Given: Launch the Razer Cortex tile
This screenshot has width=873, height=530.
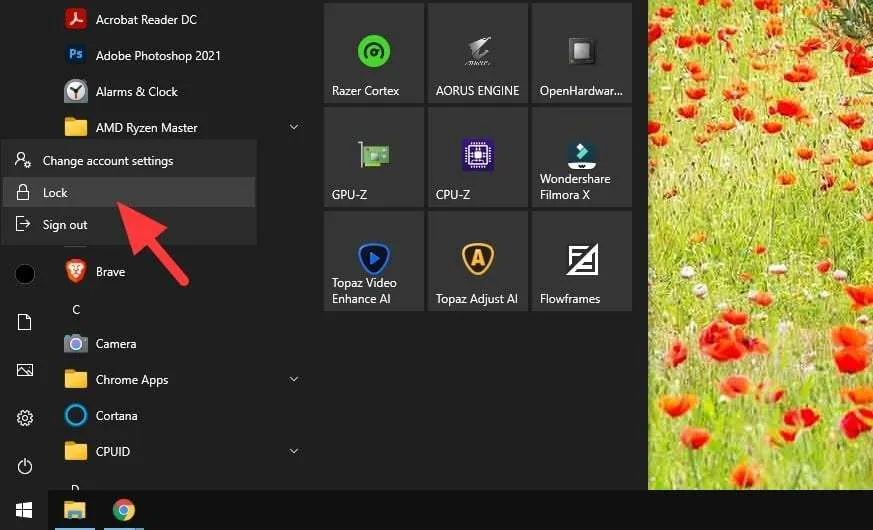Looking at the screenshot, I should click(x=374, y=53).
